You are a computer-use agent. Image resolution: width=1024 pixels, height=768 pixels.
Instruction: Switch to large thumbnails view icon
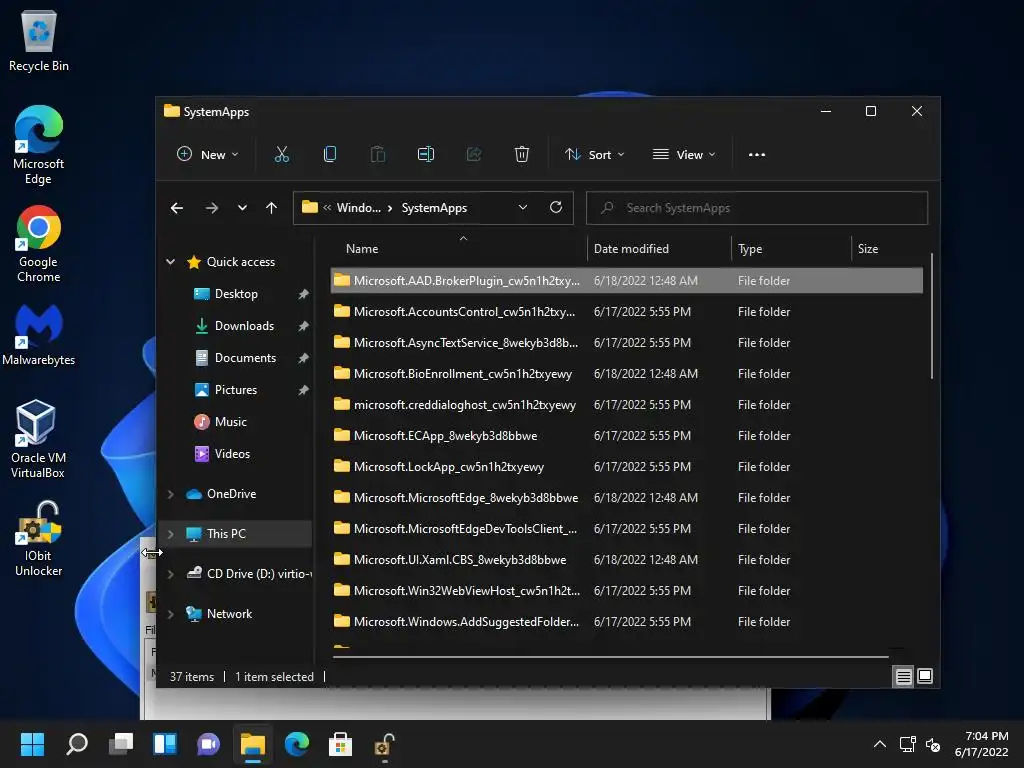coord(925,677)
